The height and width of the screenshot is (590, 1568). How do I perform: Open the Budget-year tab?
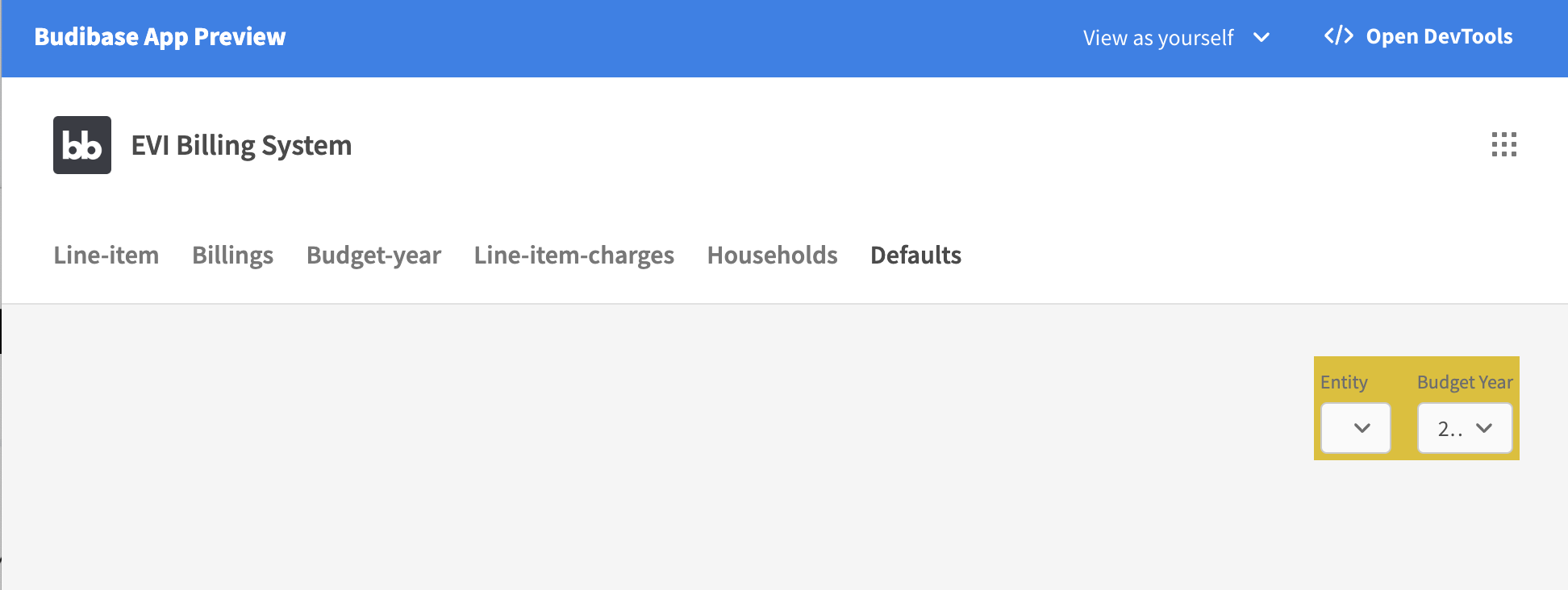373,256
